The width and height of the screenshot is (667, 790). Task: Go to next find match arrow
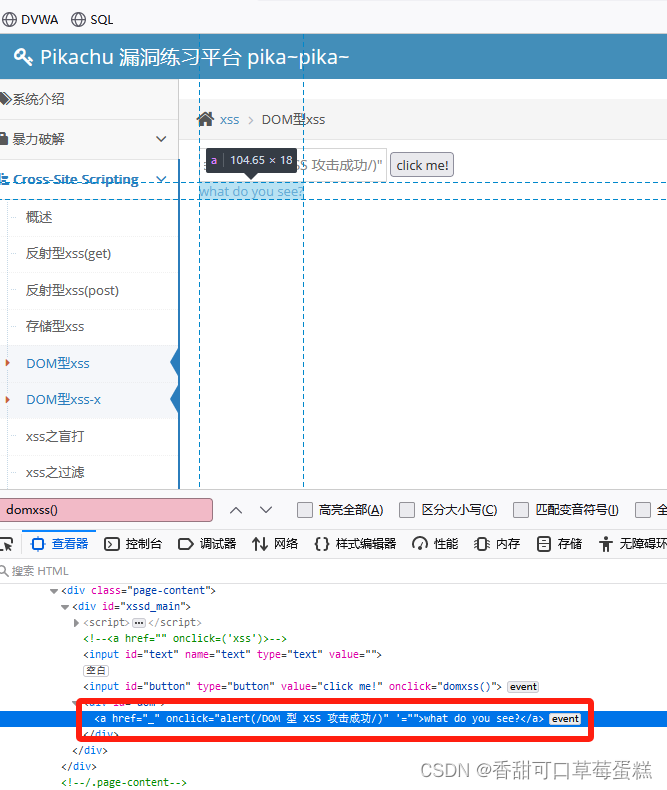click(266, 510)
